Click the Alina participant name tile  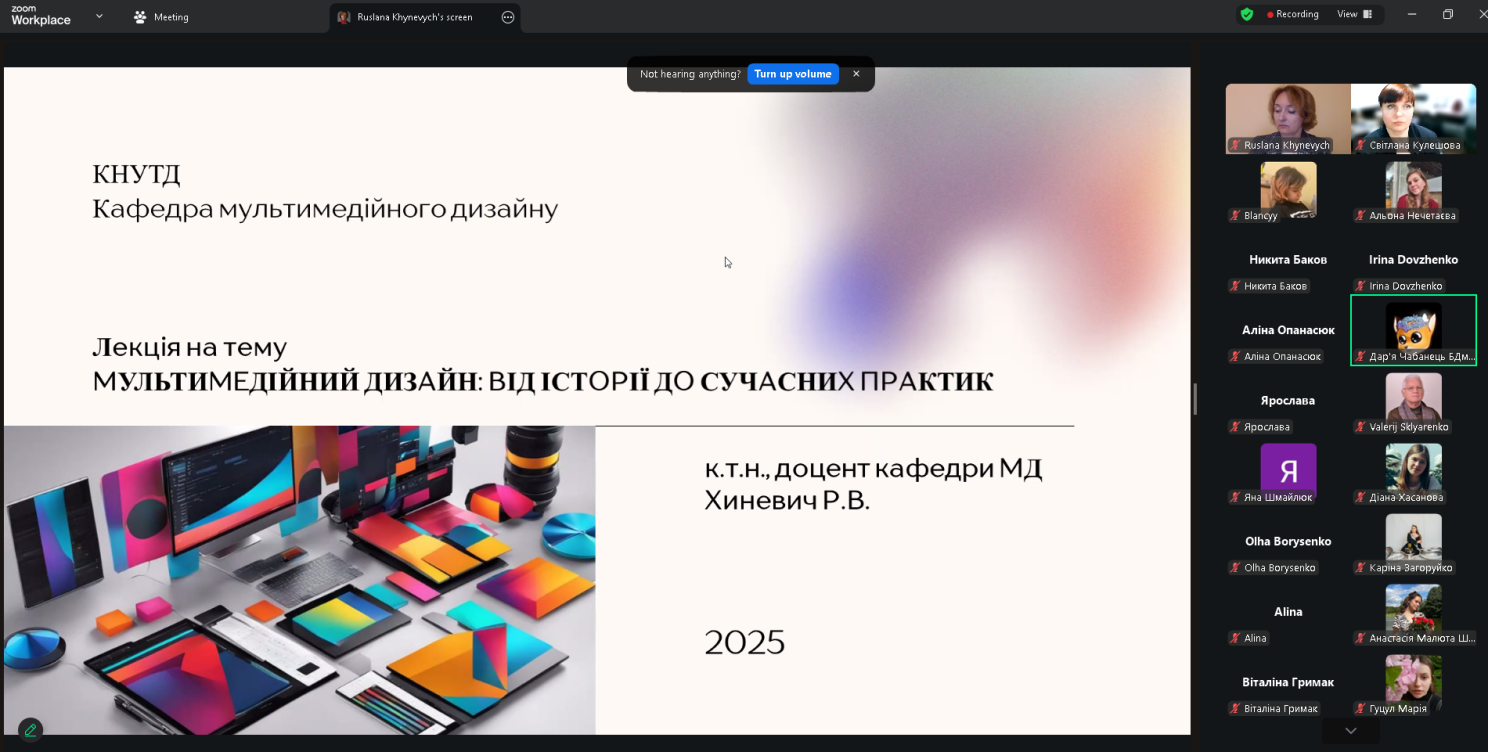[1288, 612]
